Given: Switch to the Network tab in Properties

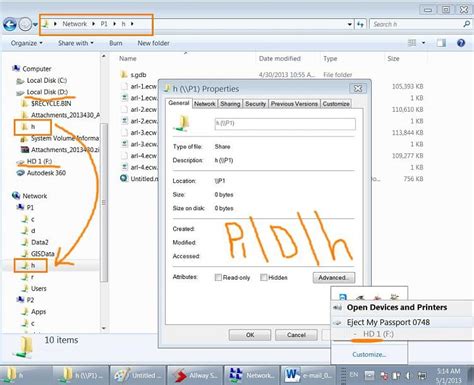Looking at the screenshot, I should click(204, 104).
